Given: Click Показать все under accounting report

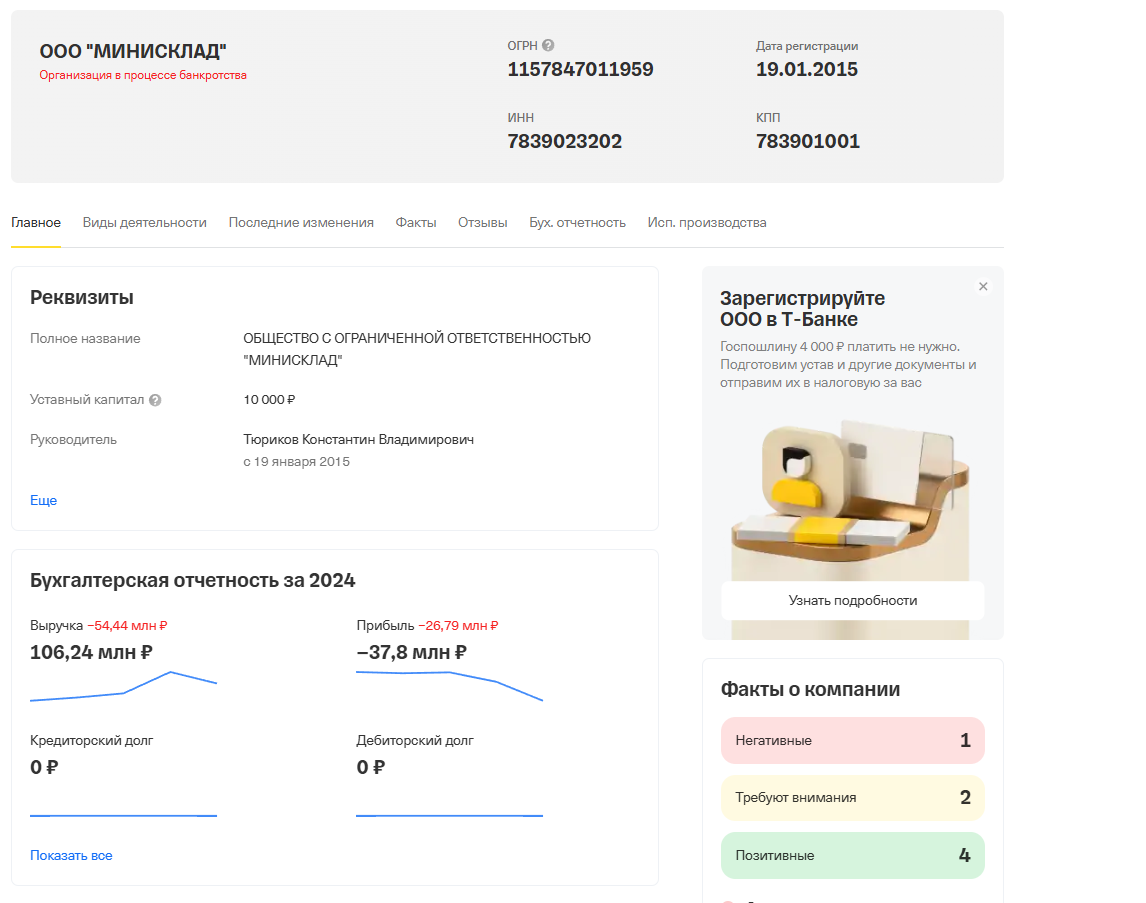Looking at the screenshot, I should [71, 856].
